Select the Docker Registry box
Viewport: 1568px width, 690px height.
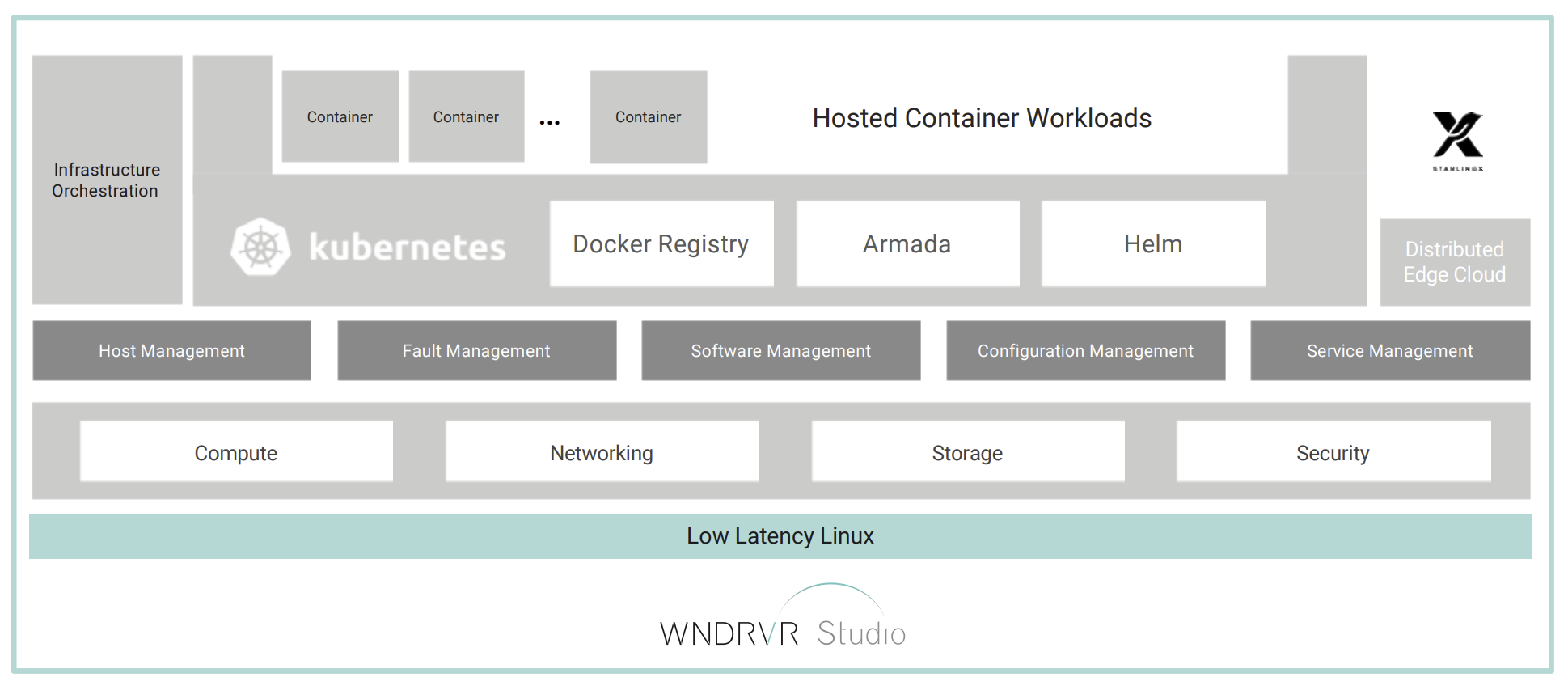tap(661, 243)
